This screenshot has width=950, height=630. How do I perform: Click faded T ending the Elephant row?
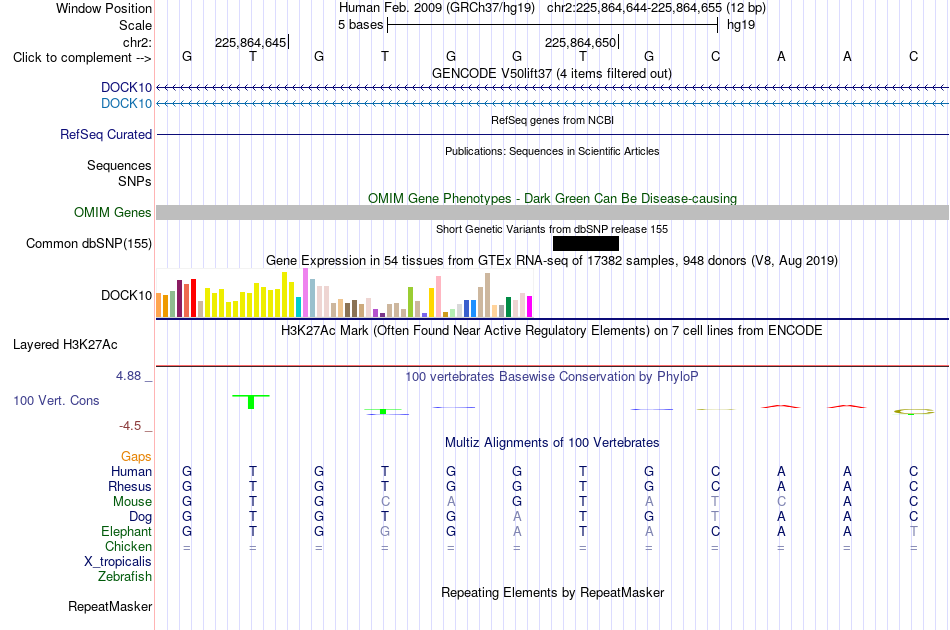pyautogui.click(x=914, y=532)
